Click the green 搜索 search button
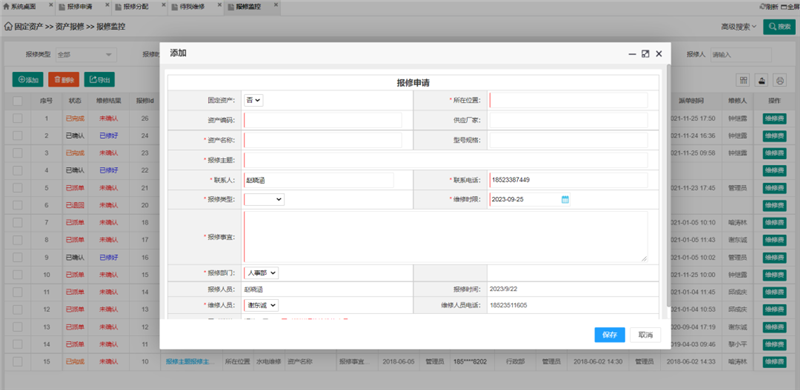Image resolution: width=800 pixels, height=390 pixels. coord(779,27)
